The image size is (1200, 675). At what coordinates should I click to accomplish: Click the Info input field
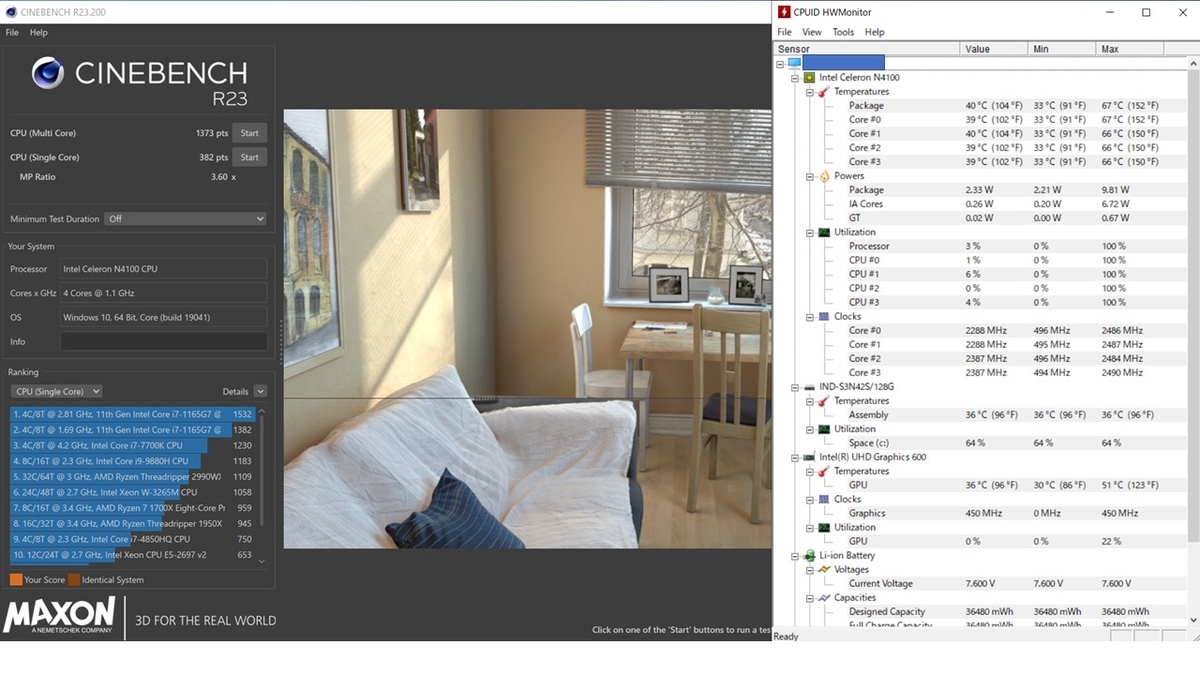click(x=164, y=341)
